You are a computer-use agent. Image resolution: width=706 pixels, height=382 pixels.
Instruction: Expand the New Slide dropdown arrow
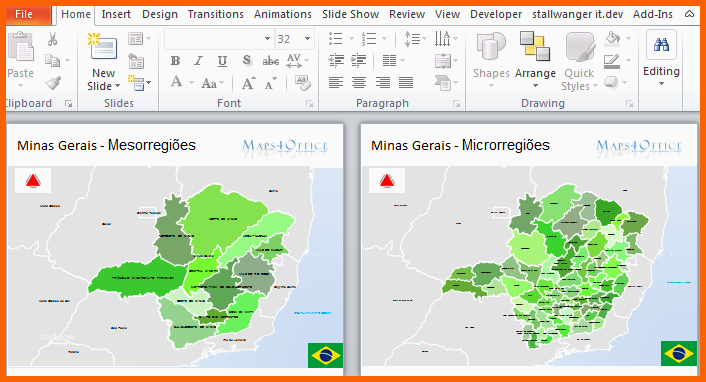(118, 86)
